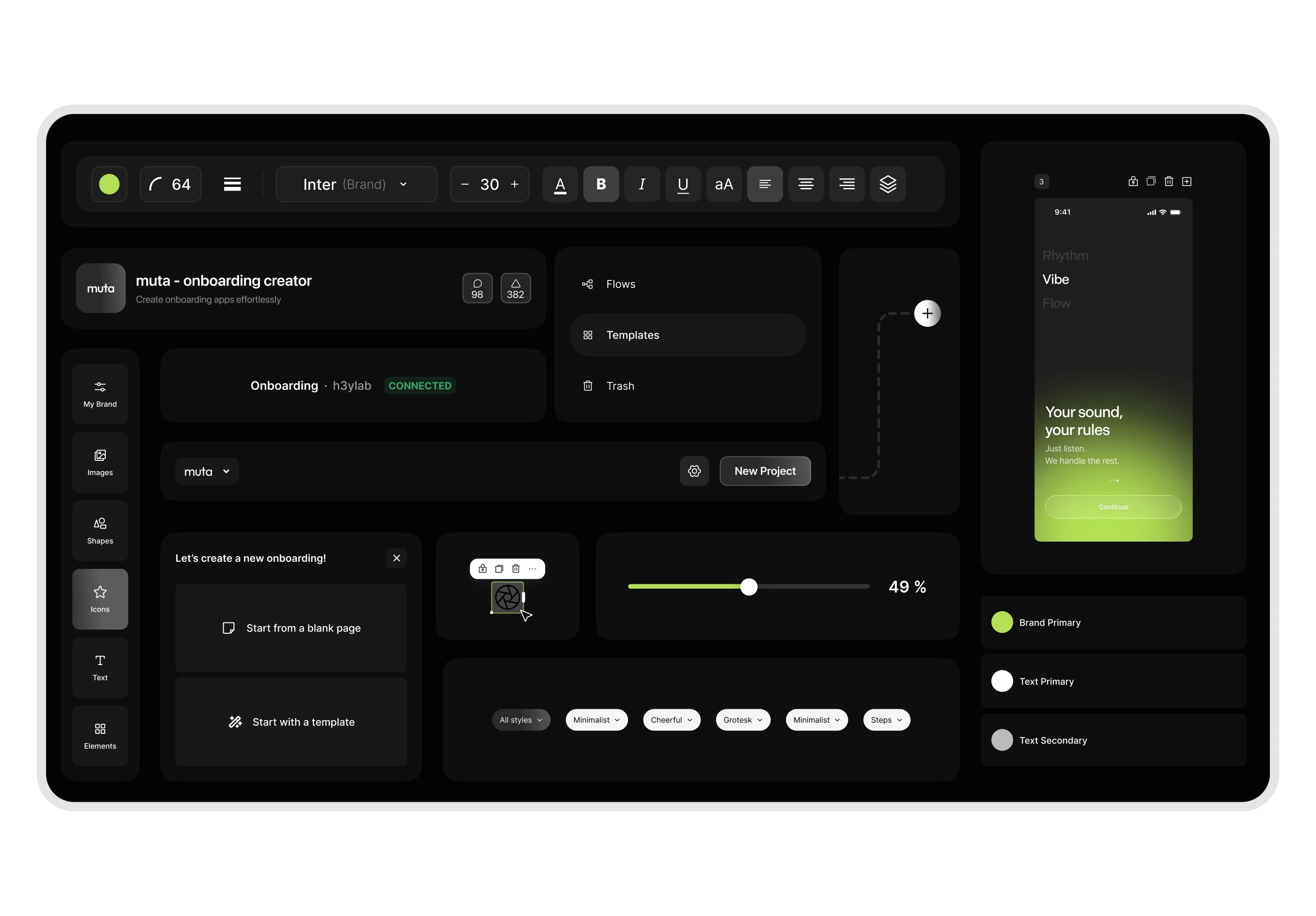This screenshot has width=1316, height=916.
Task: Click the trash icon above phone preview
Action: click(x=1169, y=181)
